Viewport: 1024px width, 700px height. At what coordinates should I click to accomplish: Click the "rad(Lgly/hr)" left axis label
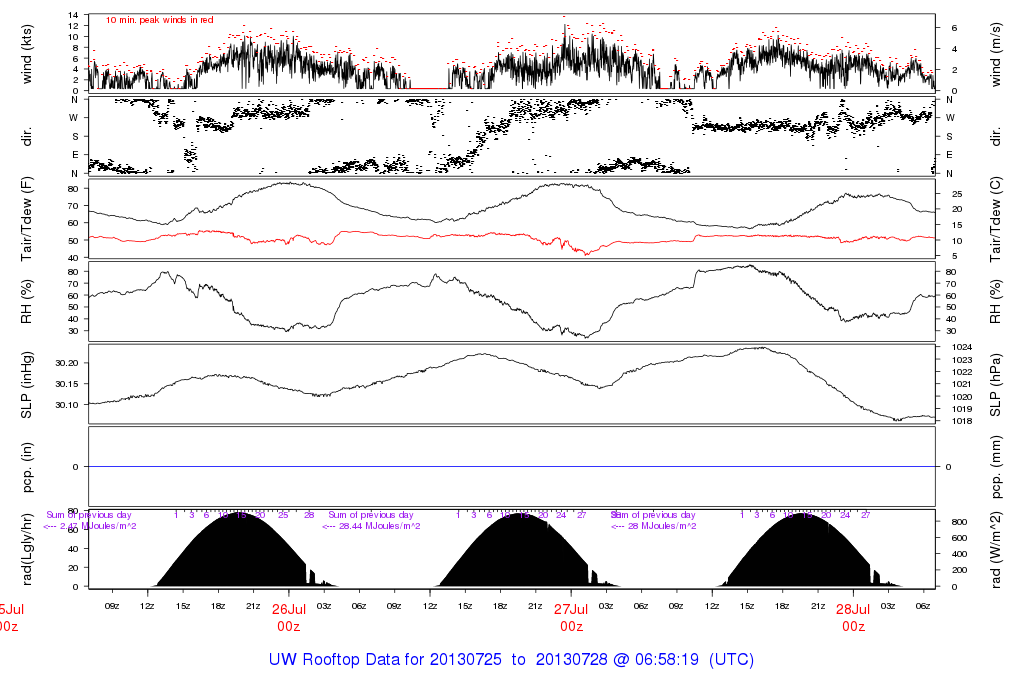(x=28, y=548)
